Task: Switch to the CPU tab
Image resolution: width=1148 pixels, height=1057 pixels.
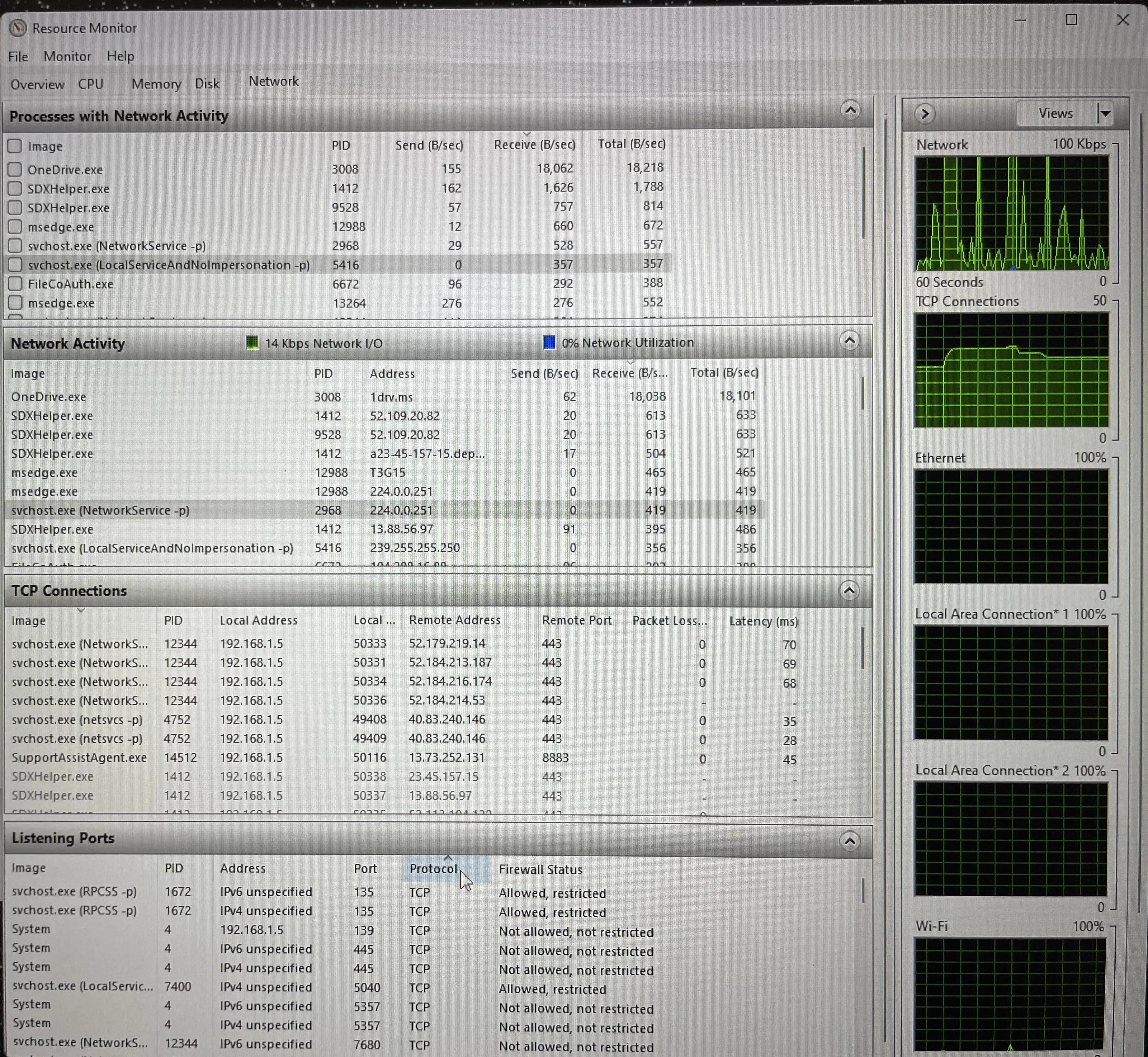Action: (91, 84)
